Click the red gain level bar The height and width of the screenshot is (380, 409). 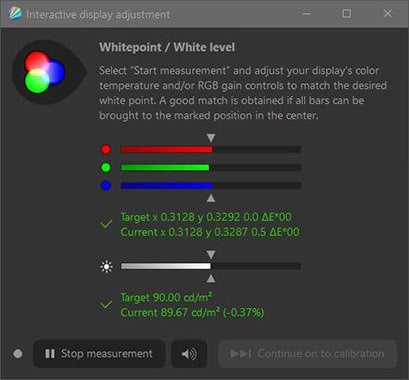click(x=211, y=149)
